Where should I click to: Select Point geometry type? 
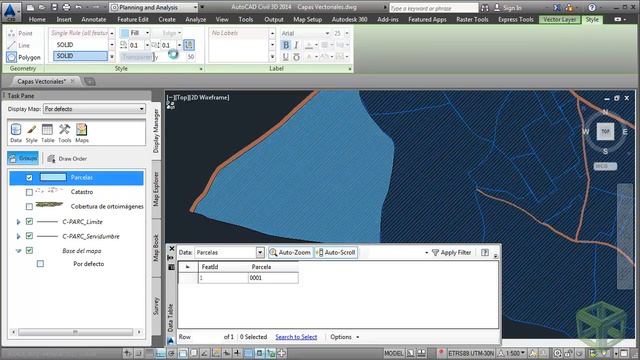[x=20, y=33]
